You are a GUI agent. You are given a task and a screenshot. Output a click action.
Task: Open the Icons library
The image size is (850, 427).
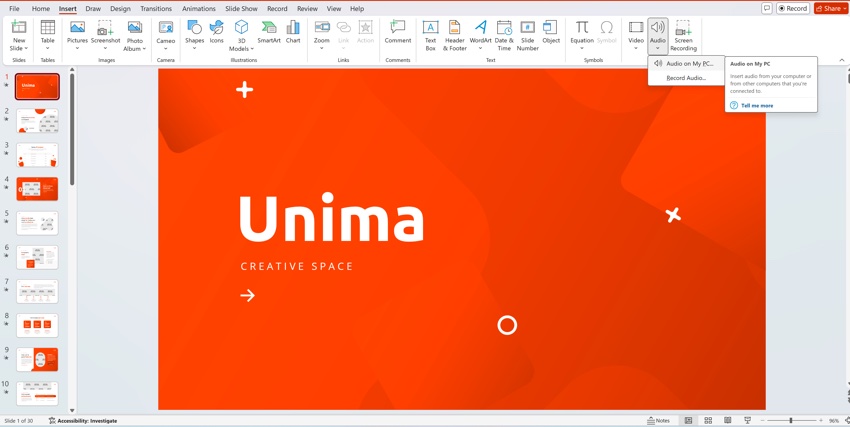point(216,33)
